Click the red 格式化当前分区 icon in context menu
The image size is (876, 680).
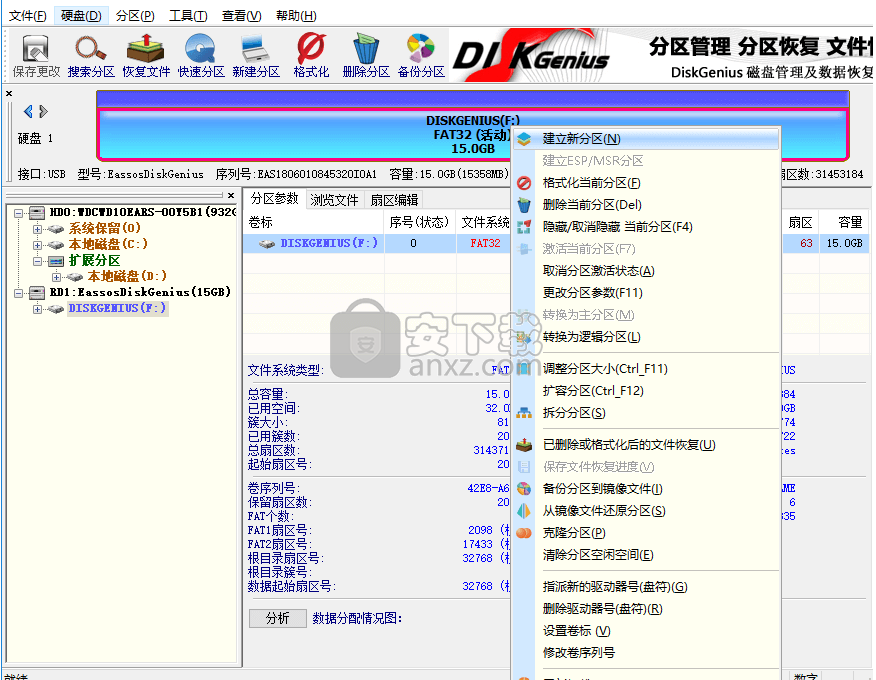(x=524, y=183)
